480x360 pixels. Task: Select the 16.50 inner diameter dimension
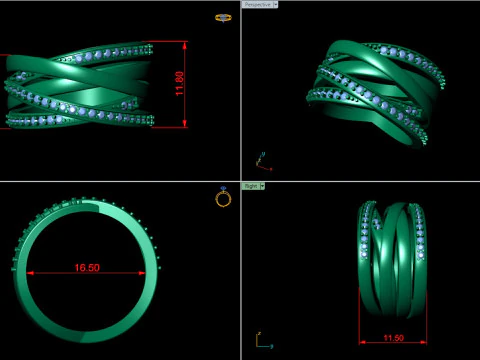[87, 268]
